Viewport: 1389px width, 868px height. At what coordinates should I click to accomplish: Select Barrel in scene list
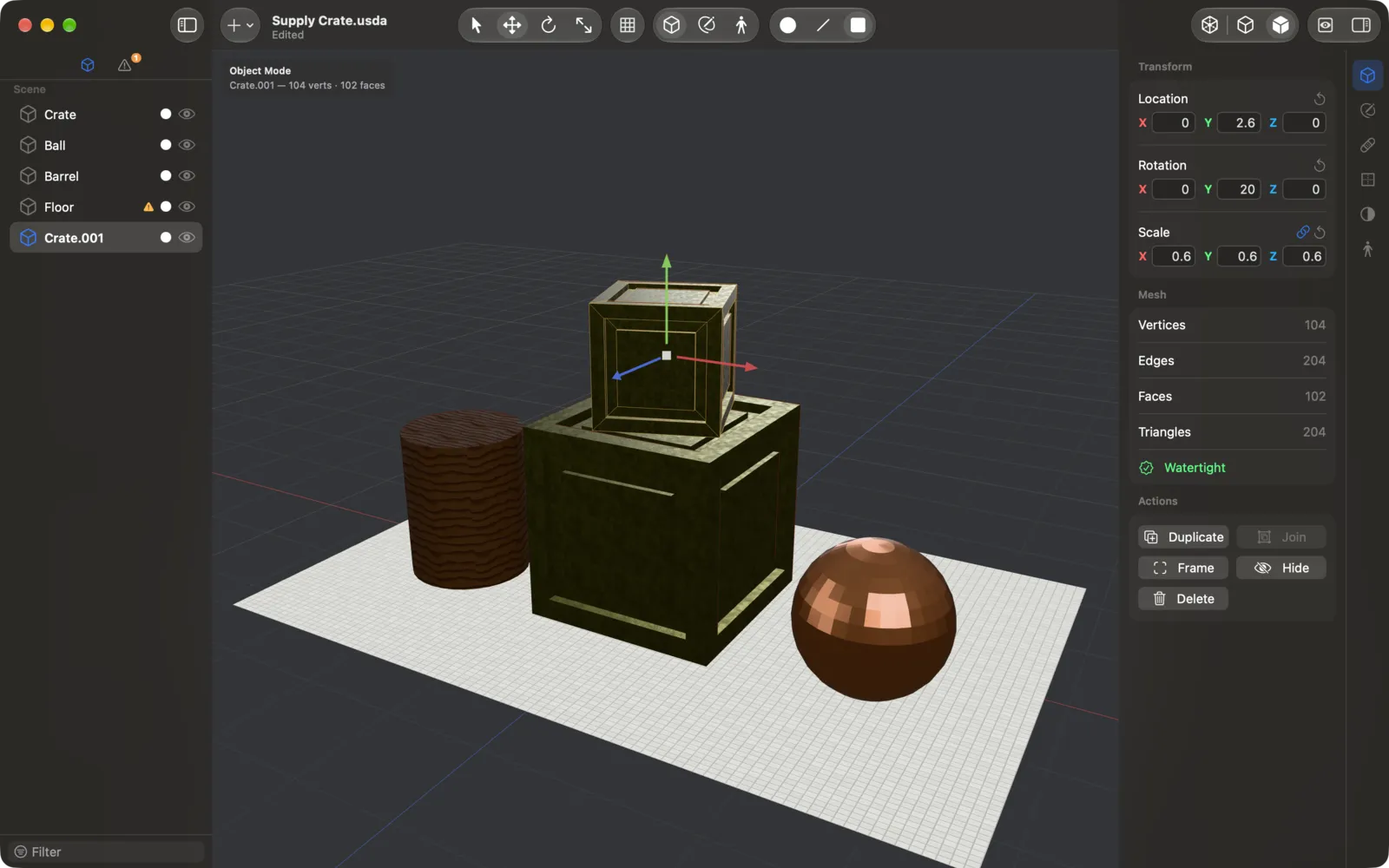click(106, 176)
